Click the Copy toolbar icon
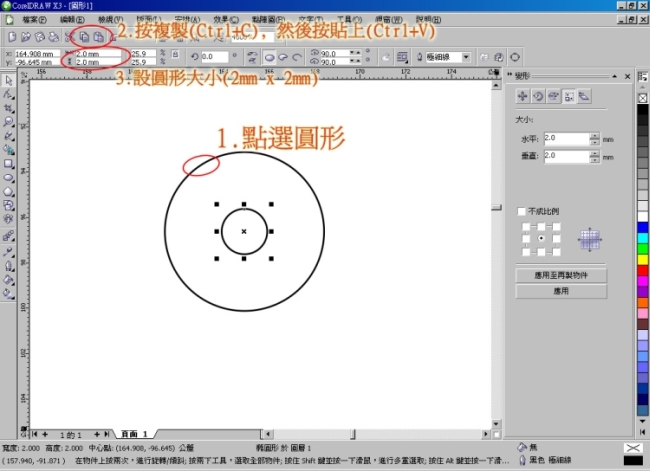 pyautogui.click(x=84, y=37)
